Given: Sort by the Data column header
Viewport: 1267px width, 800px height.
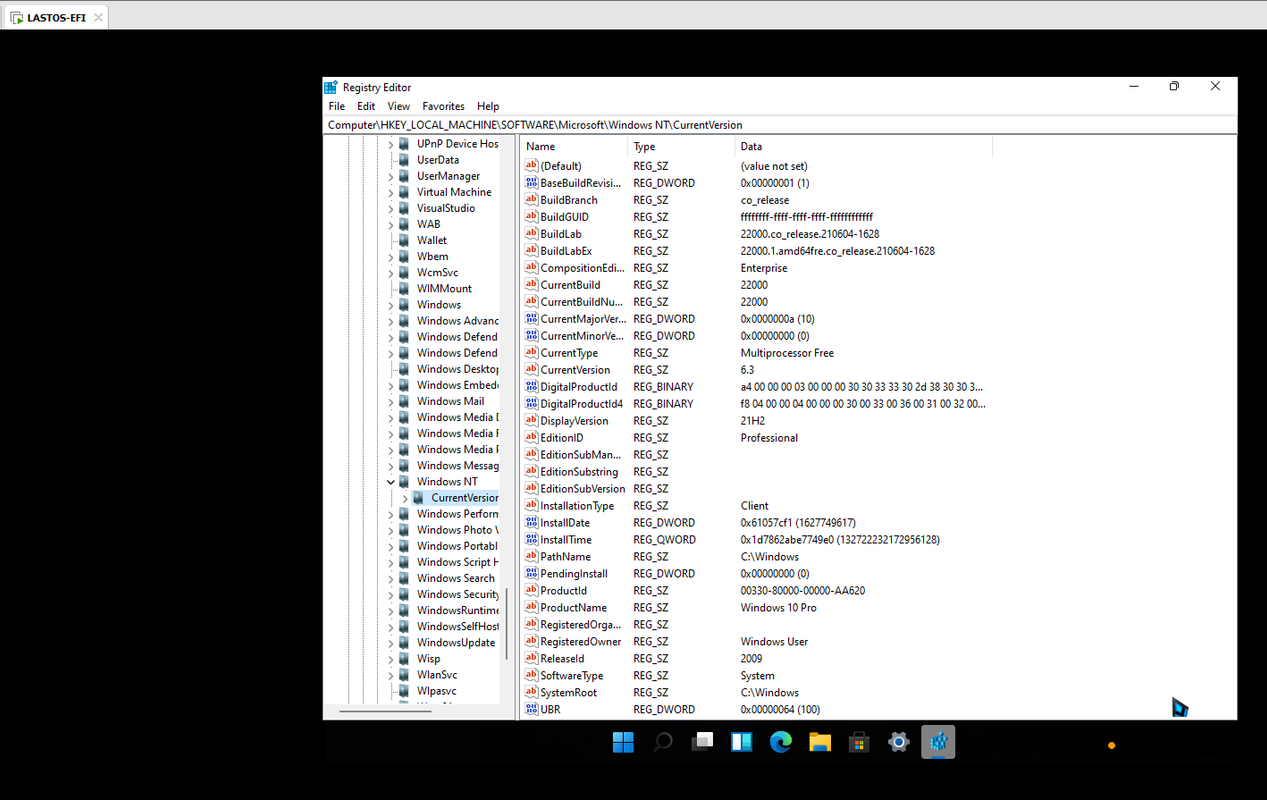Looking at the screenshot, I should [x=864, y=147].
